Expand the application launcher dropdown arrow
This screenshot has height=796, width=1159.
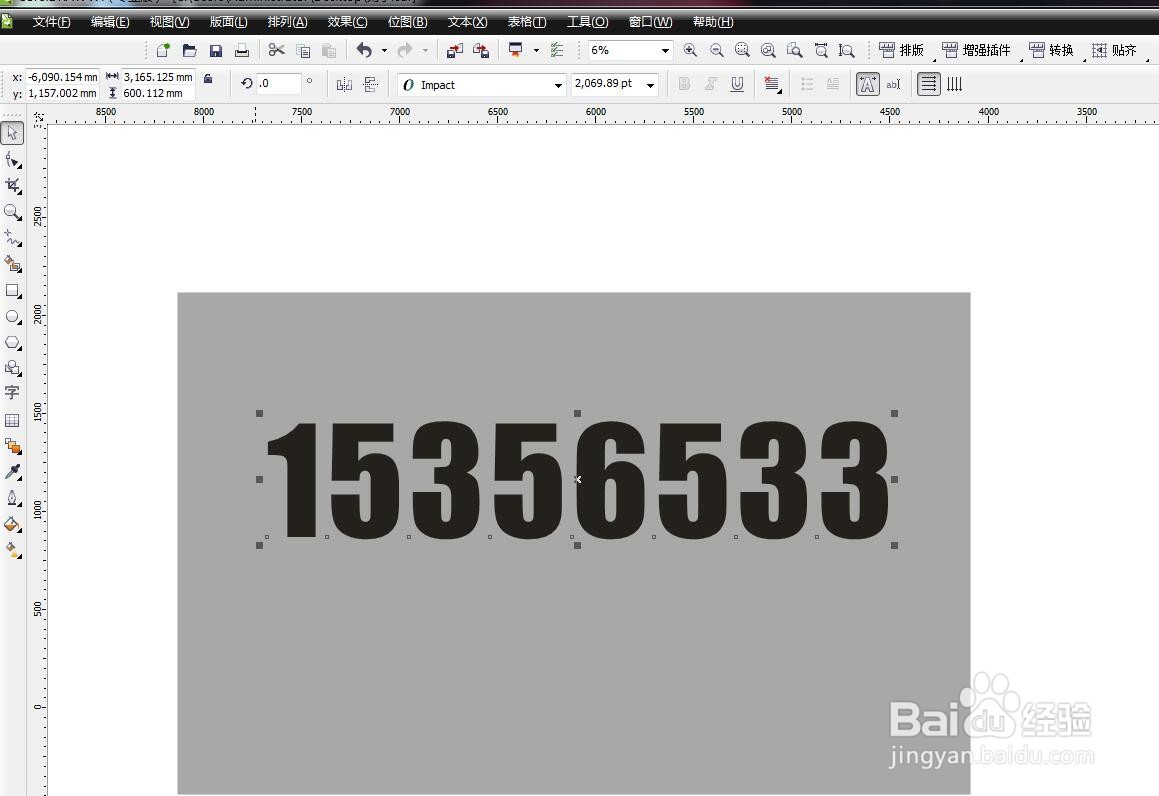coord(536,50)
